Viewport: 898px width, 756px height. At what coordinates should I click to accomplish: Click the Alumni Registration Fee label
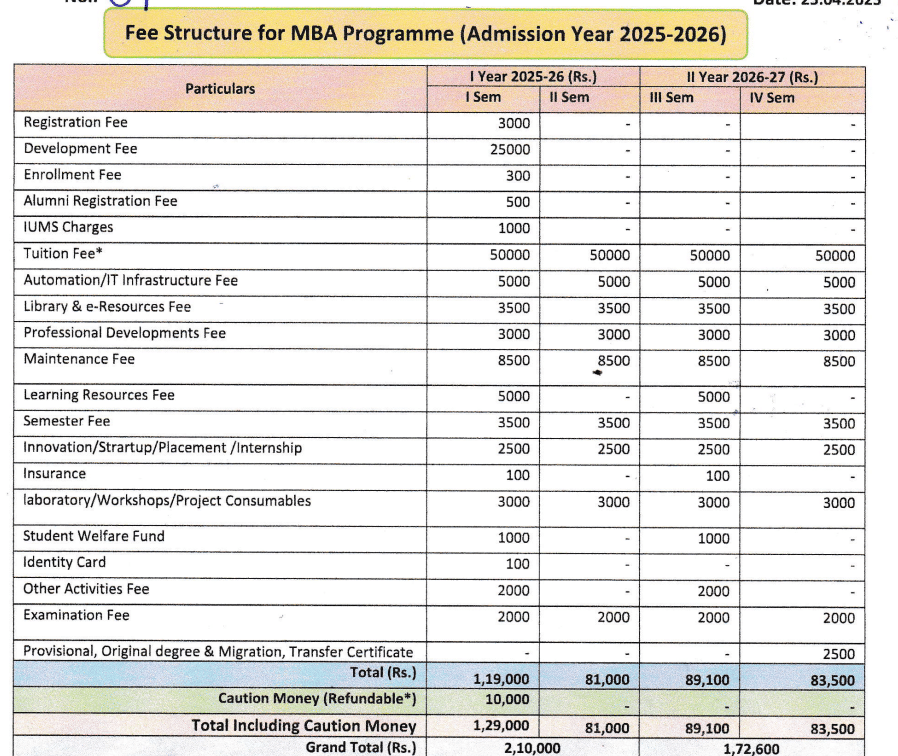(x=100, y=201)
